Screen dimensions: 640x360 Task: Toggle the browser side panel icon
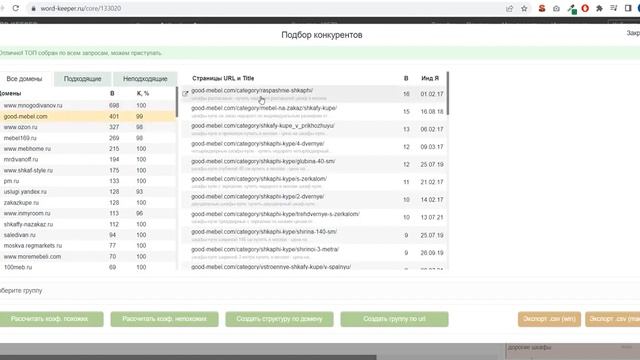(628, 8)
